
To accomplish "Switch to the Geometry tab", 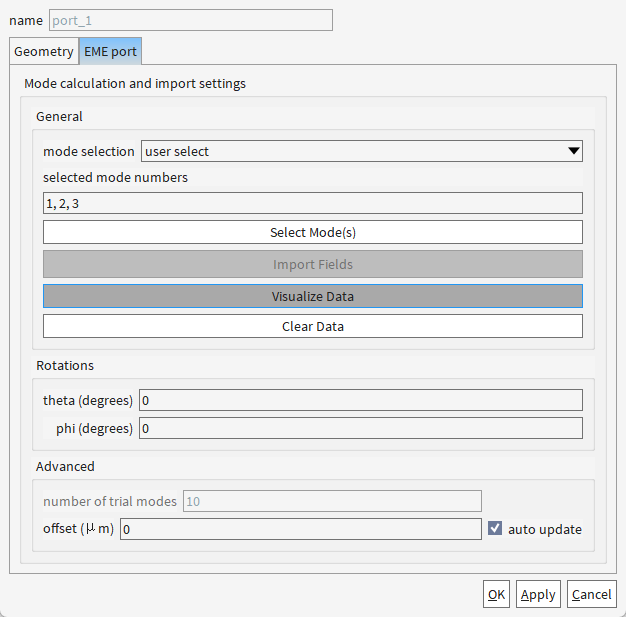I will [44, 52].
